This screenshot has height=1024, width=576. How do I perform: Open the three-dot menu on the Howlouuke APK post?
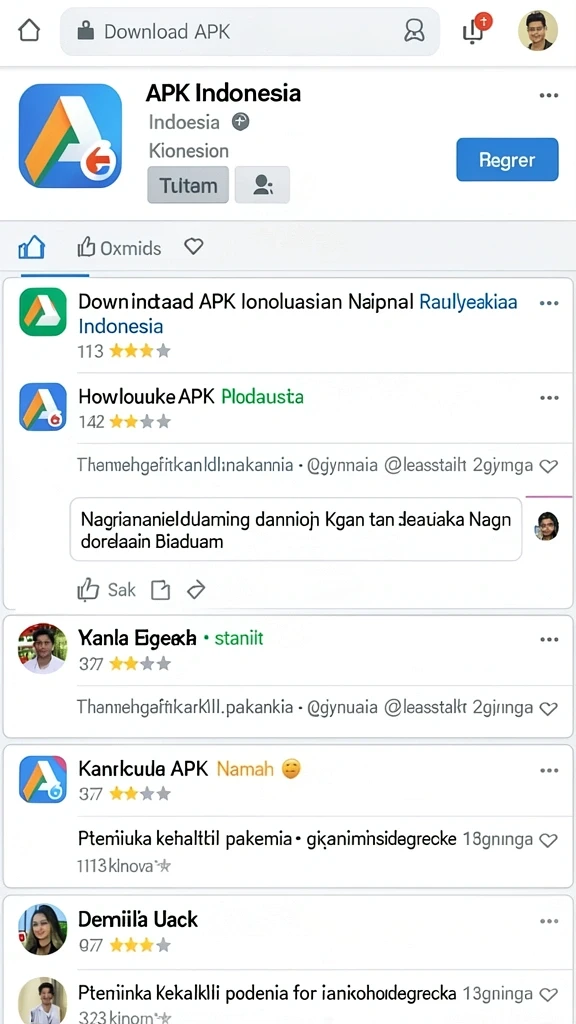coord(549,398)
